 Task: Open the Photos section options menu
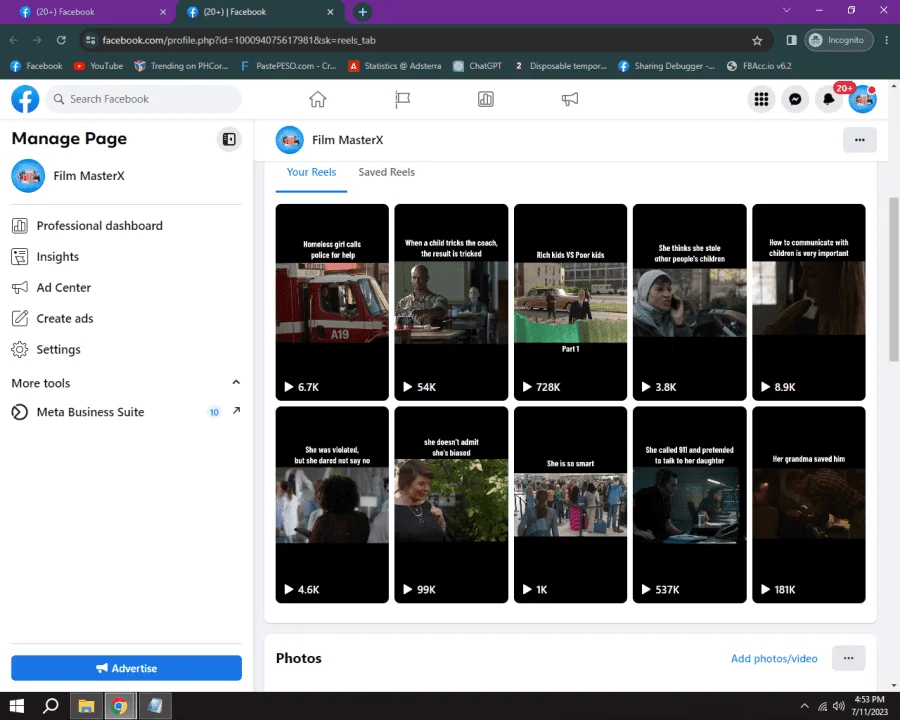(x=848, y=658)
